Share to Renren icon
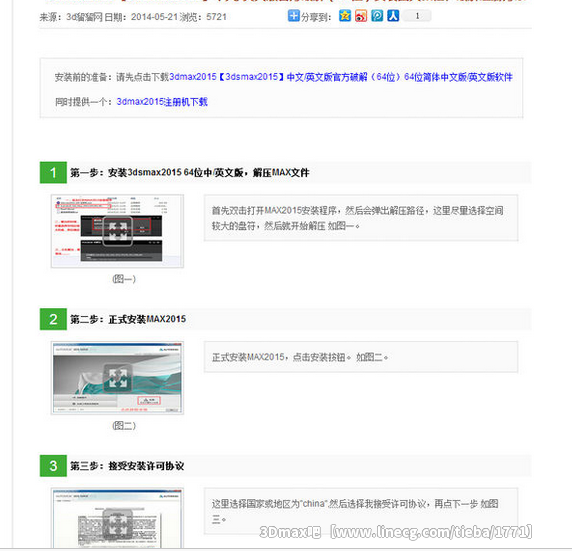Viewport: 572px width, 551px height. coord(393,16)
